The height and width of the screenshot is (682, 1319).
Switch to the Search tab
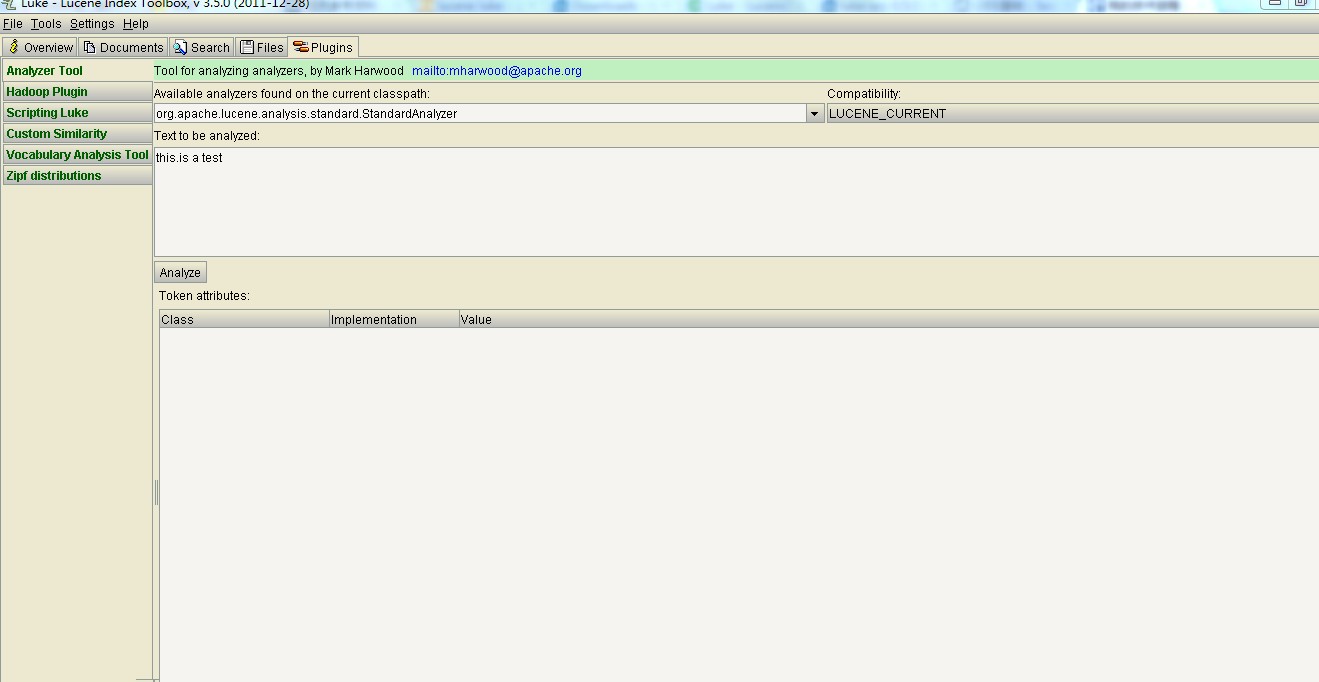click(x=202, y=47)
